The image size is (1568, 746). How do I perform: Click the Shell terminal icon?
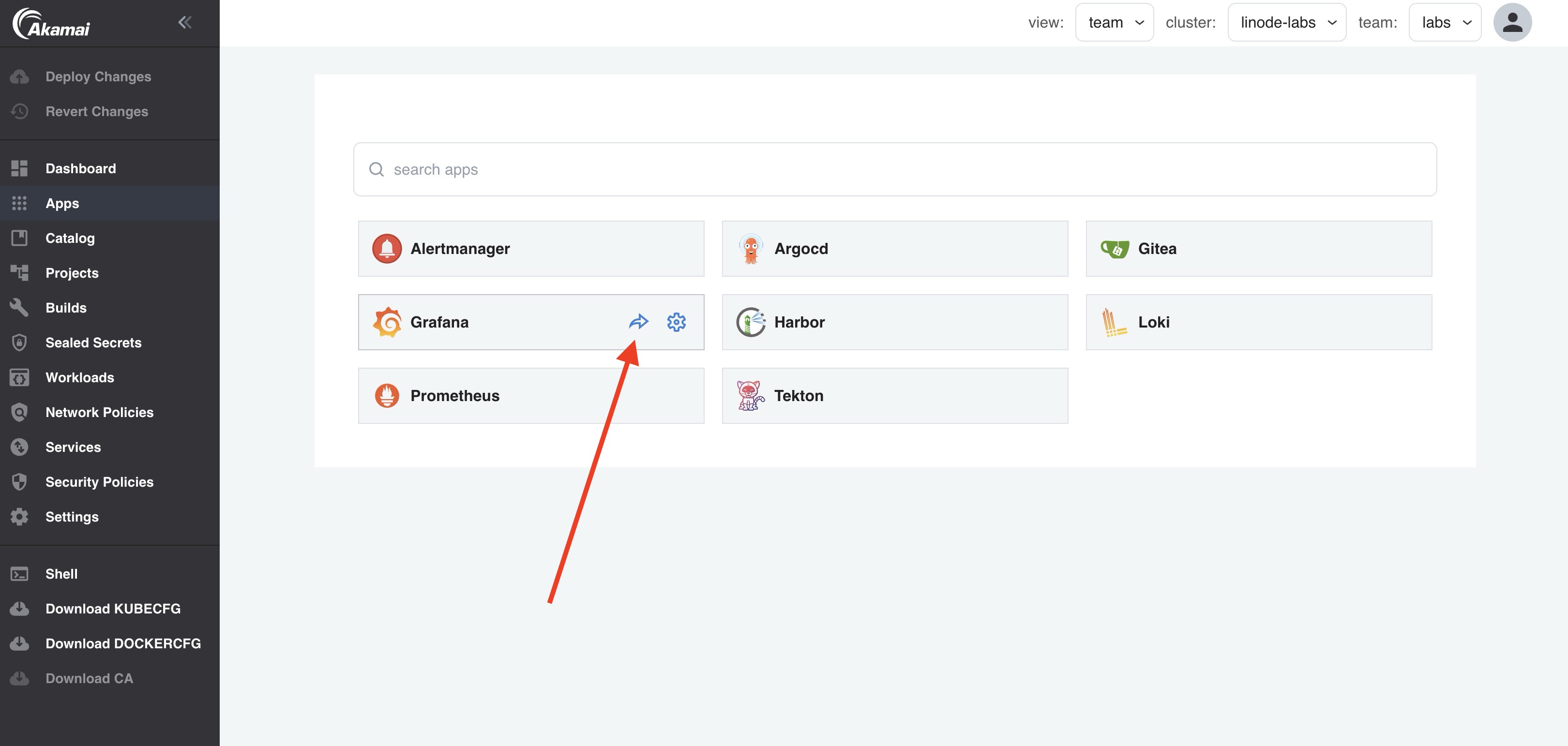click(19, 574)
